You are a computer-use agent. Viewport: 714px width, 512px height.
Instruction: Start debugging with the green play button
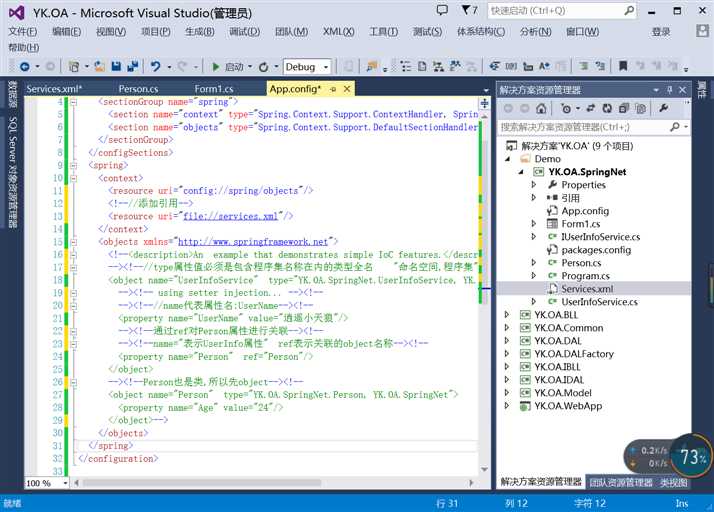[x=215, y=67]
